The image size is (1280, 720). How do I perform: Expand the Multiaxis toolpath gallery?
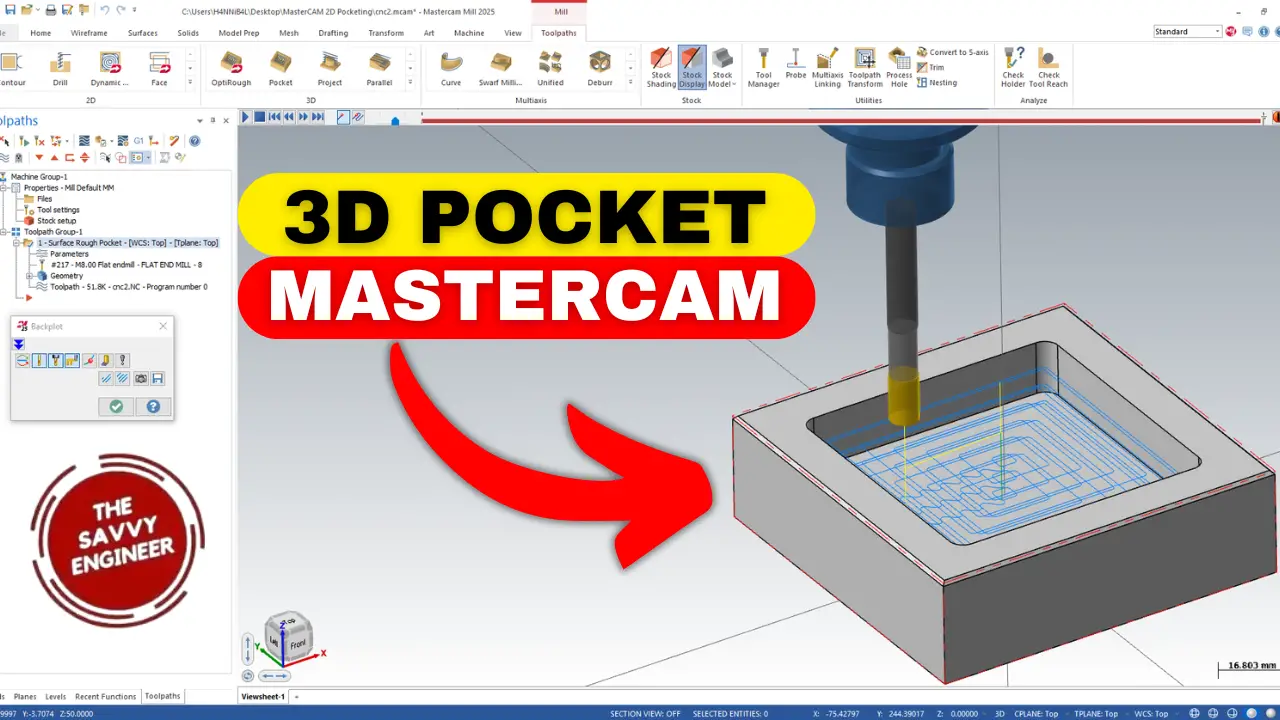pyautogui.click(x=630, y=82)
